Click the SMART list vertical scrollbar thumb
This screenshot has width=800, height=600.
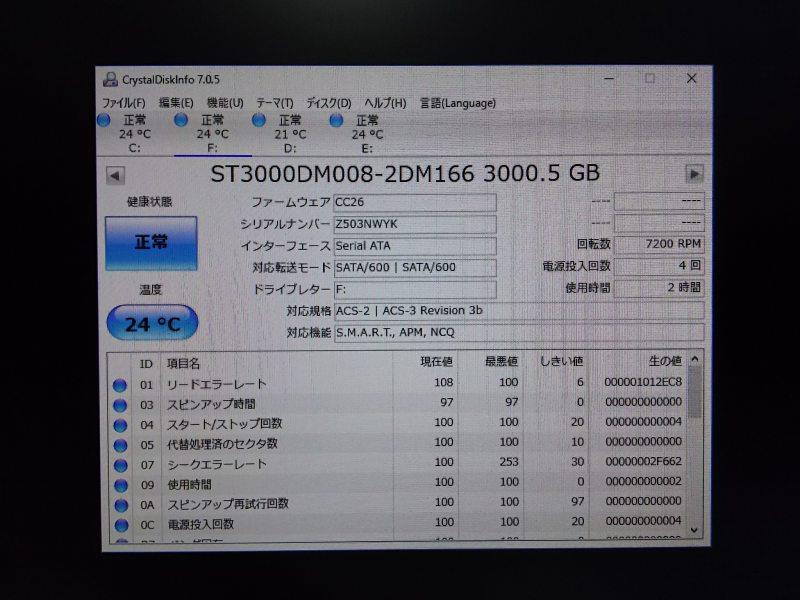pos(694,392)
